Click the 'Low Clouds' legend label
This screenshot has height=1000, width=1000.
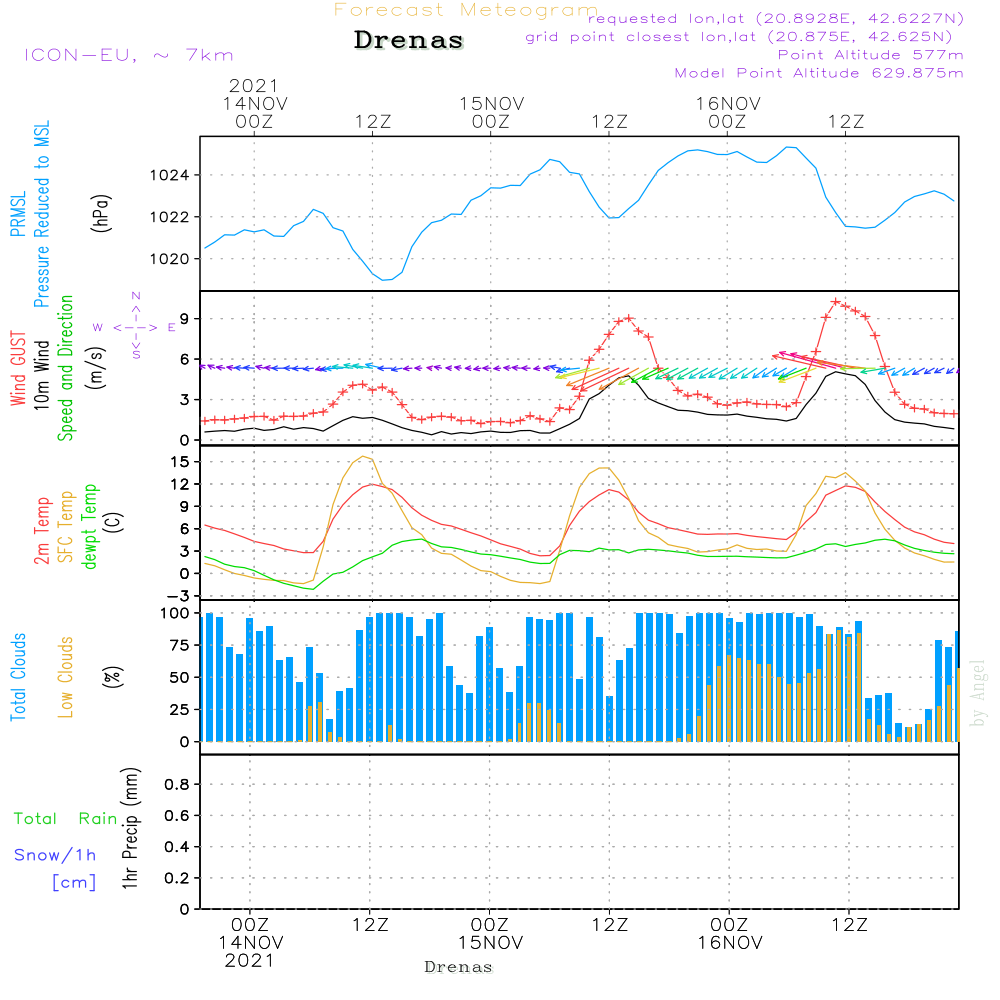66,677
